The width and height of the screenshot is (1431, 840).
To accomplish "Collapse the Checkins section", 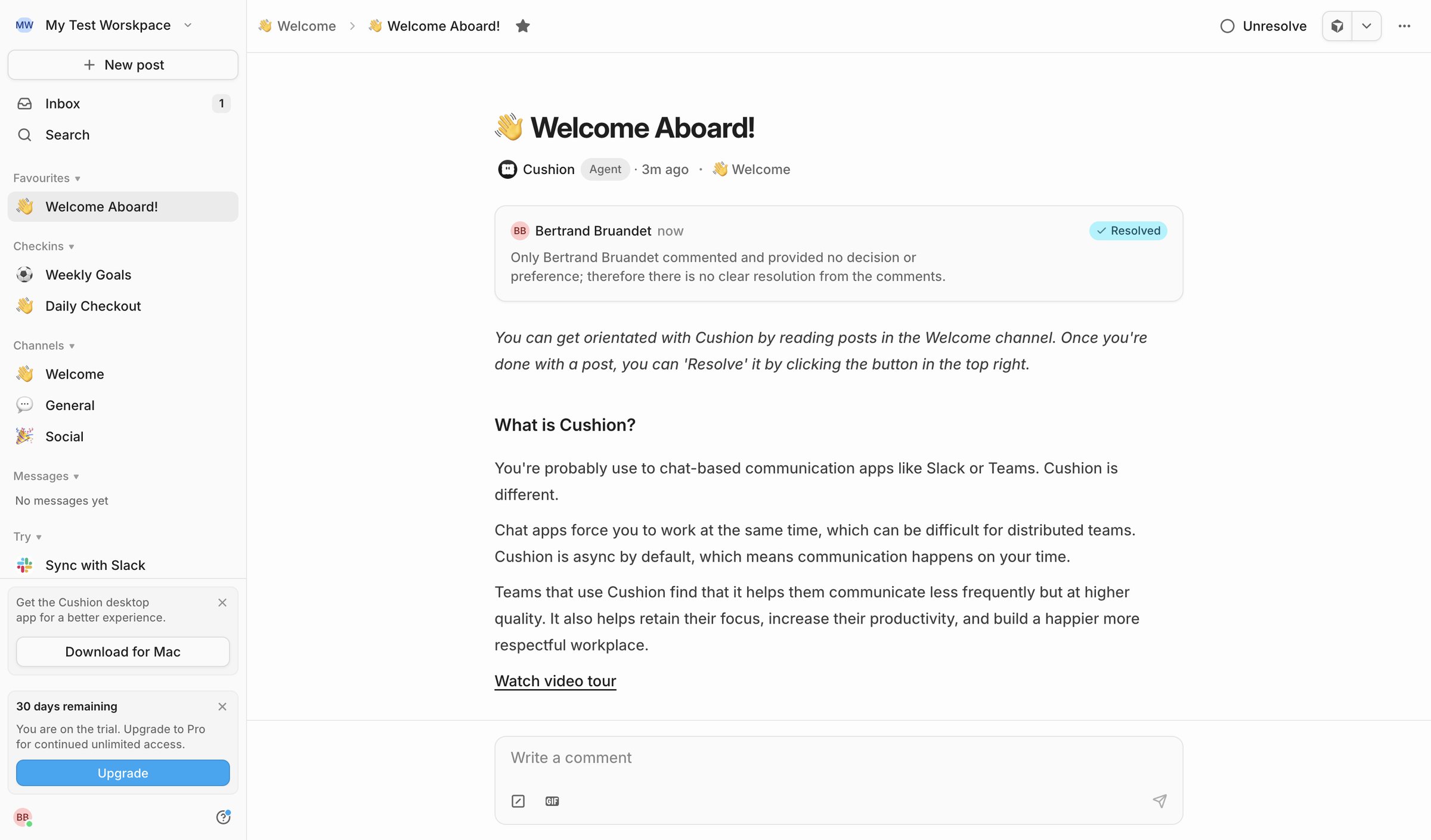I will 44,246.
